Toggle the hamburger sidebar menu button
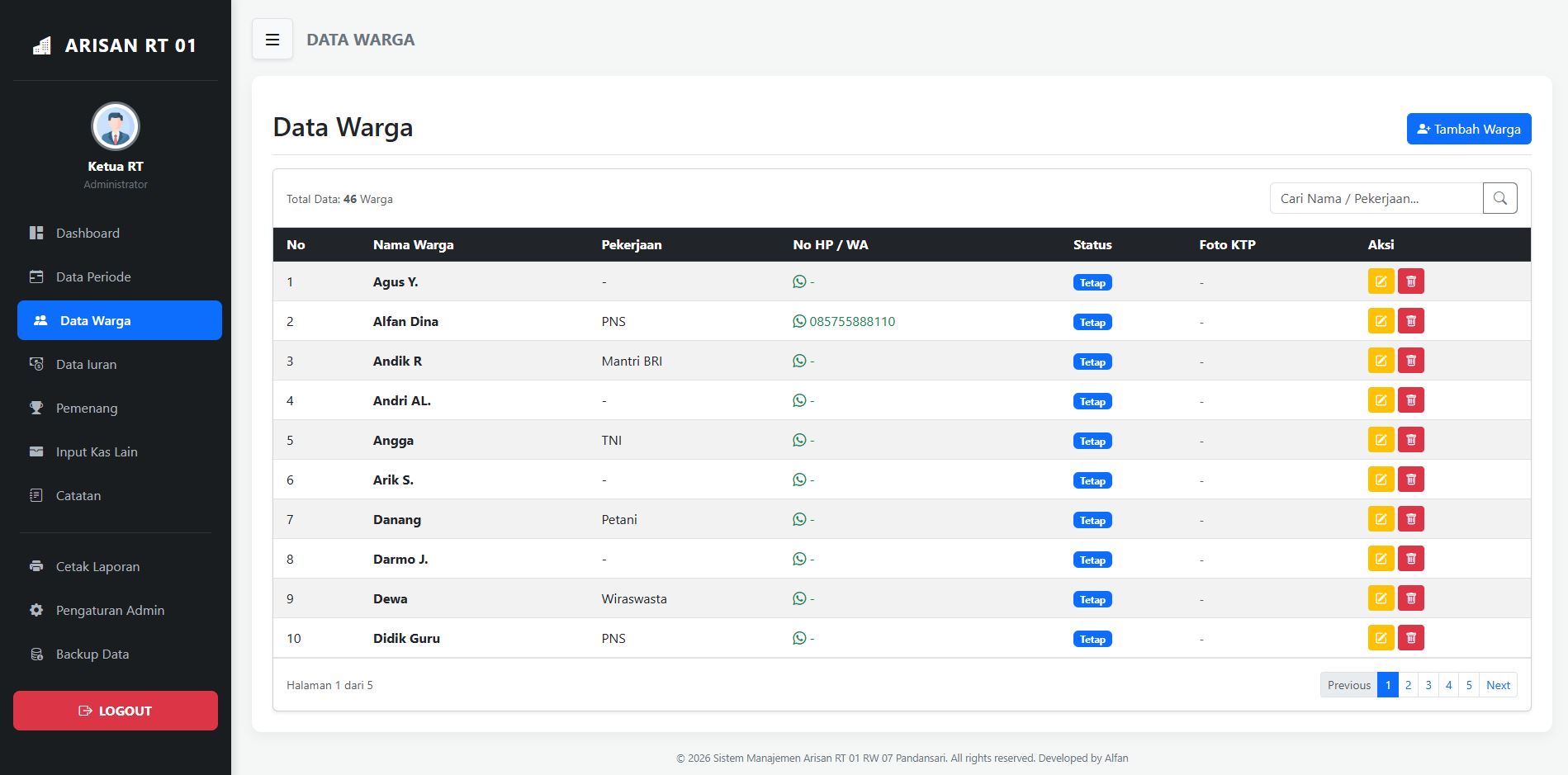 pyautogui.click(x=272, y=40)
